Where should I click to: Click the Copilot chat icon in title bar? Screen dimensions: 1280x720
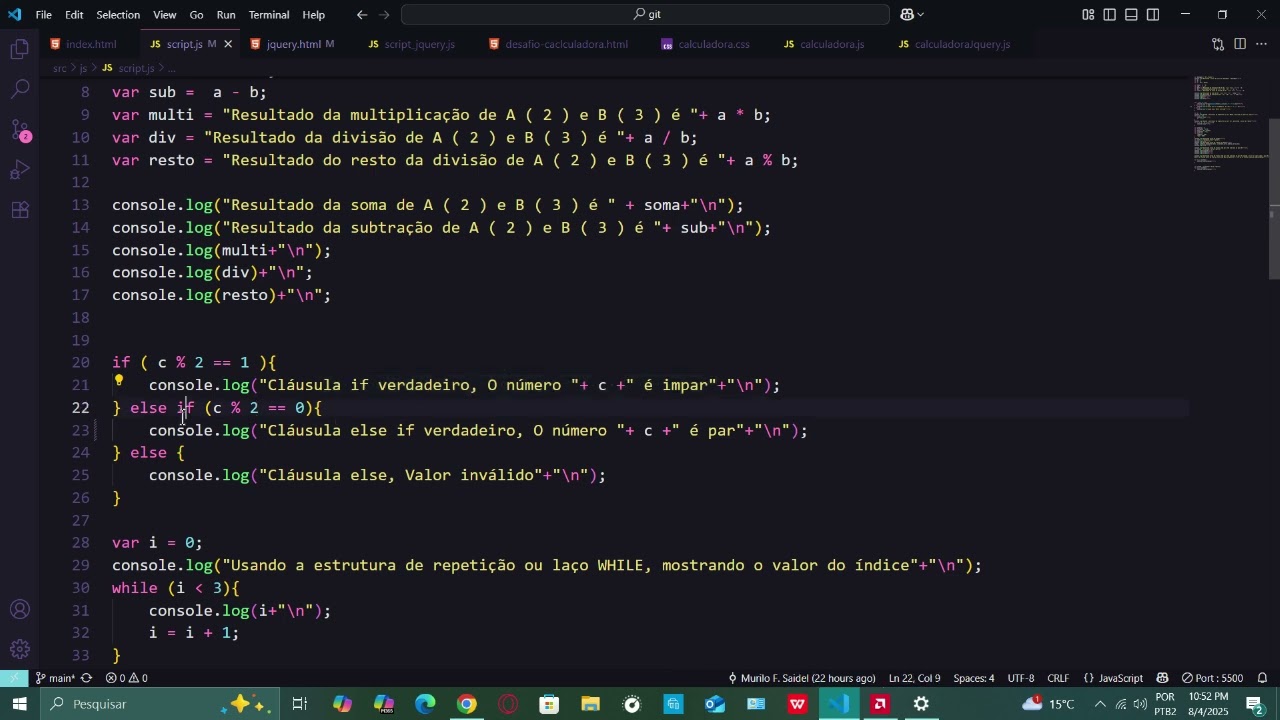click(907, 15)
